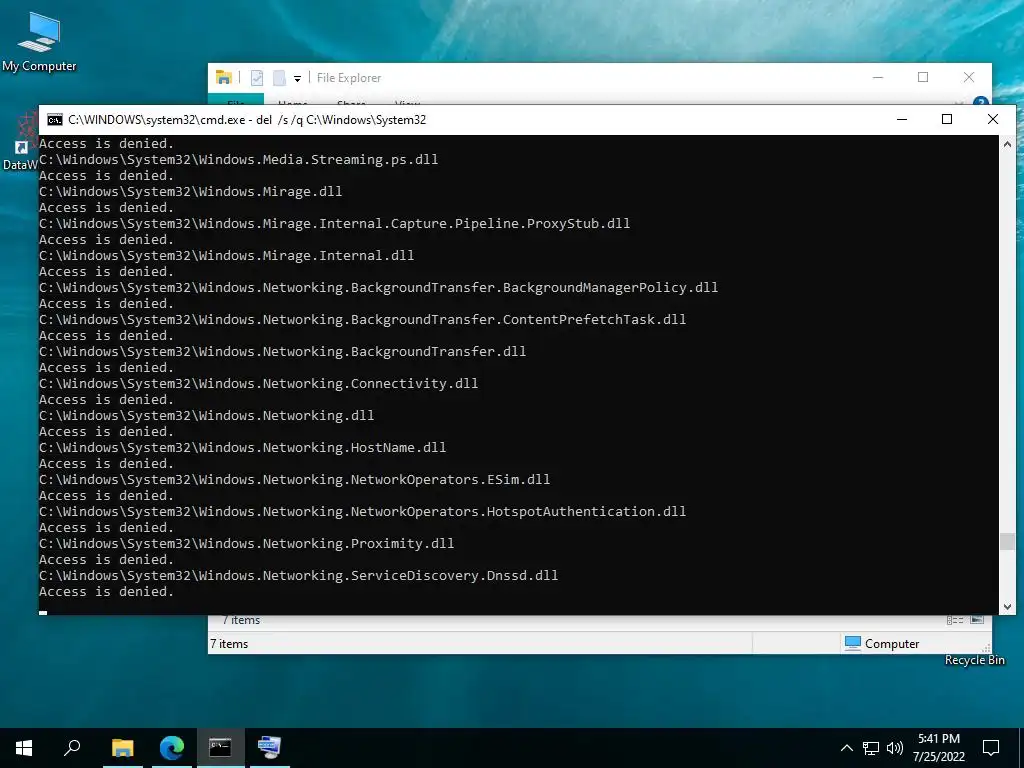1024x768 pixels.
Task: Click the Windows.Media.Streaming.ps.dll line
Action: 239,159
